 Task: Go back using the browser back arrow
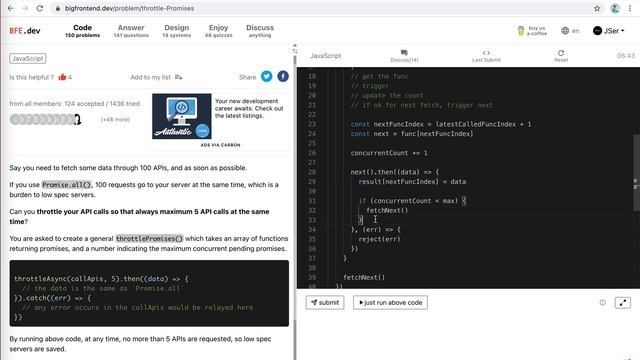[11, 8]
